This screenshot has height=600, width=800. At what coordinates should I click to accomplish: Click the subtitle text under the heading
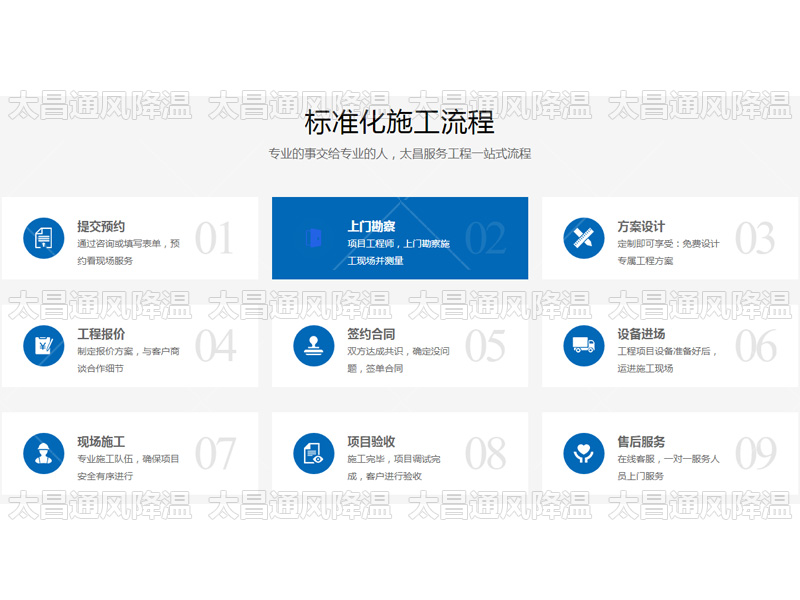(400, 153)
